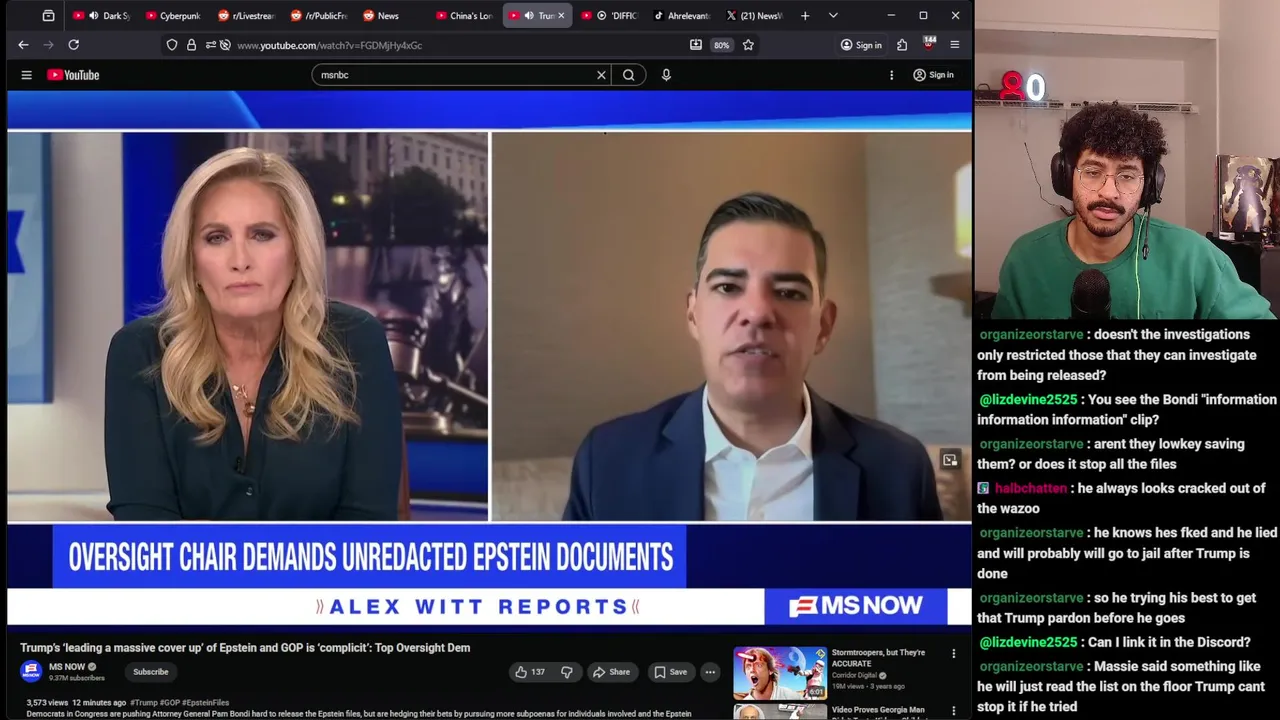Open the MS NOW channel name link
1280x720 pixels.
67,667
